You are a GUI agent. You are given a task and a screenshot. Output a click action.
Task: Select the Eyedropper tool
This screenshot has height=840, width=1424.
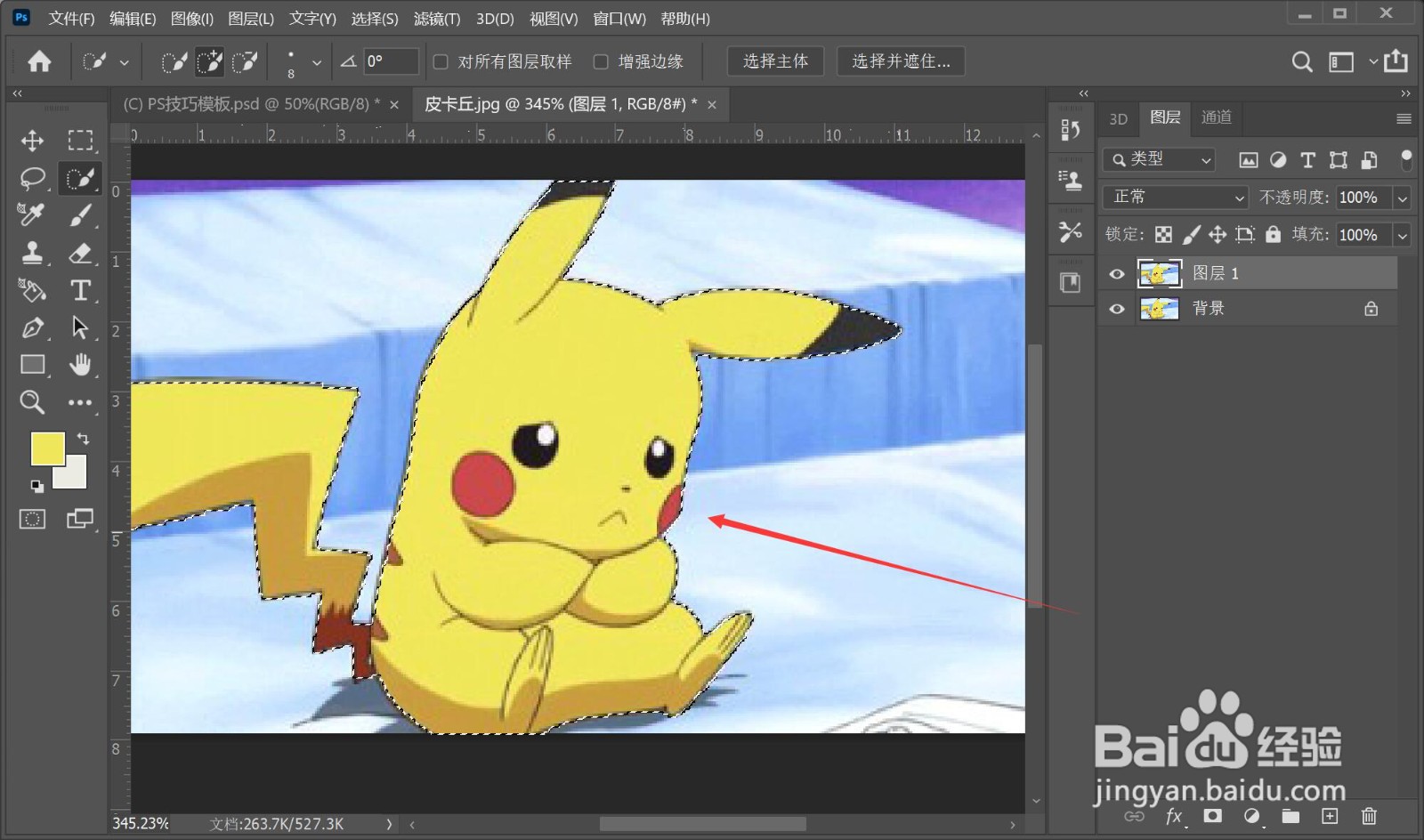tap(31, 214)
